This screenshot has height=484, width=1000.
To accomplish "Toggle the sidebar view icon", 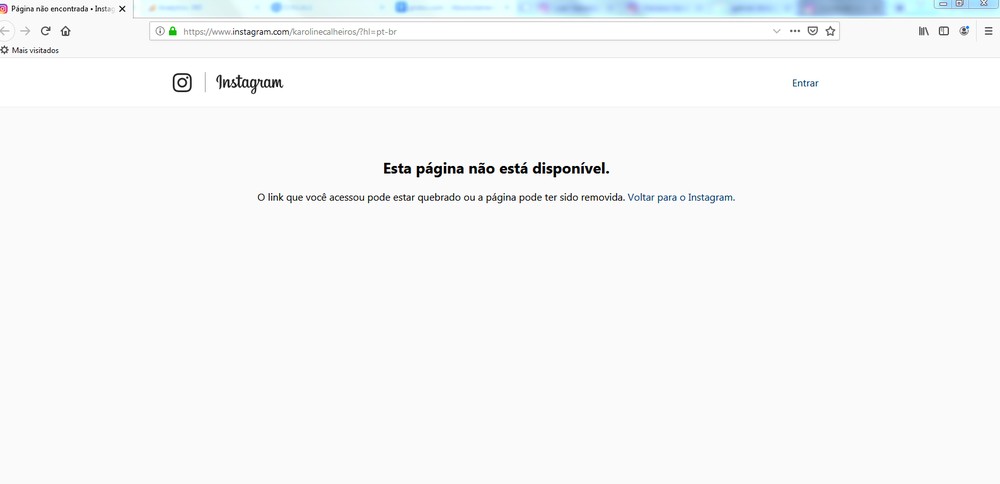I will [x=944, y=31].
